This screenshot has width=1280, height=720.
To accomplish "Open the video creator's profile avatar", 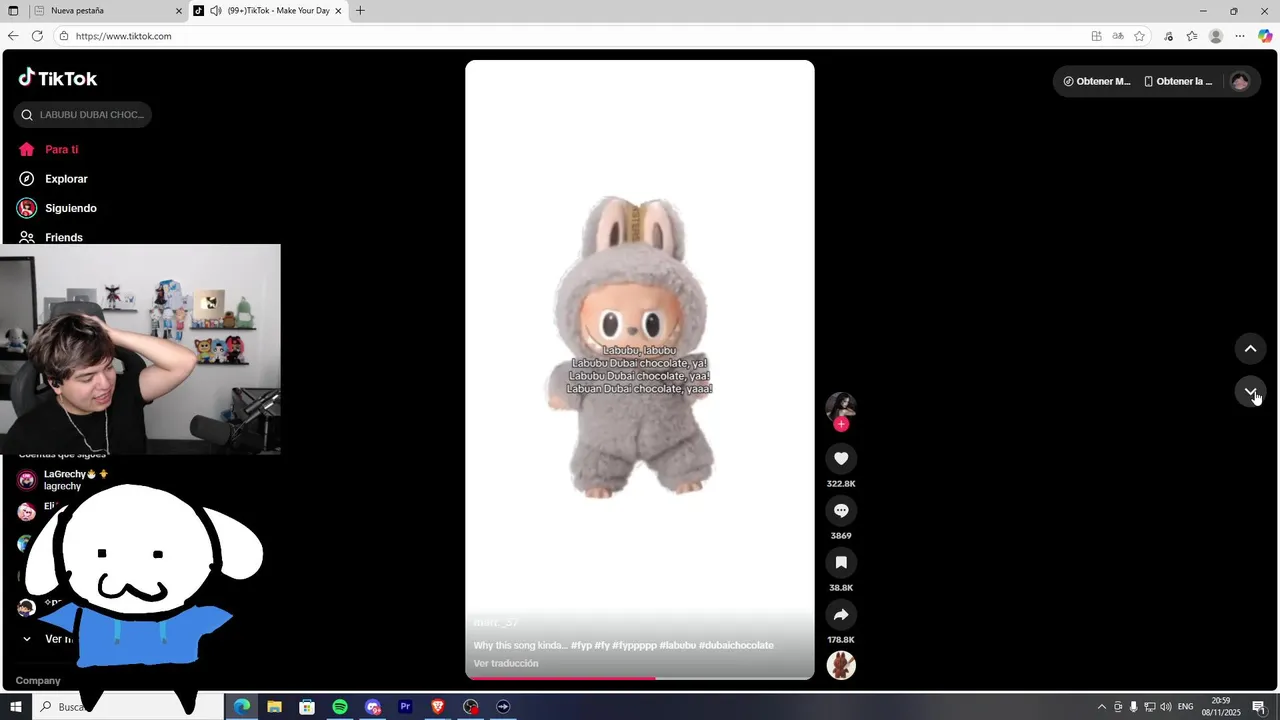I will click(x=841, y=406).
